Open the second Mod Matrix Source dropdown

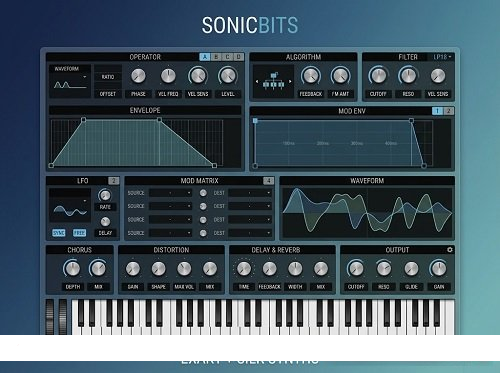pos(170,206)
